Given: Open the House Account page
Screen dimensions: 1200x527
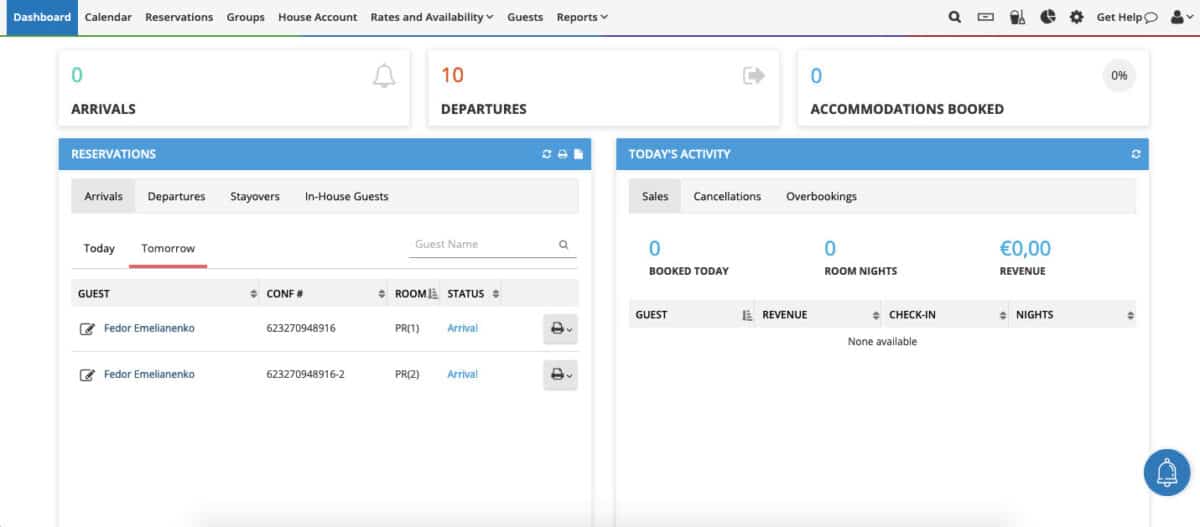Looking at the screenshot, I should pos(317,17).
